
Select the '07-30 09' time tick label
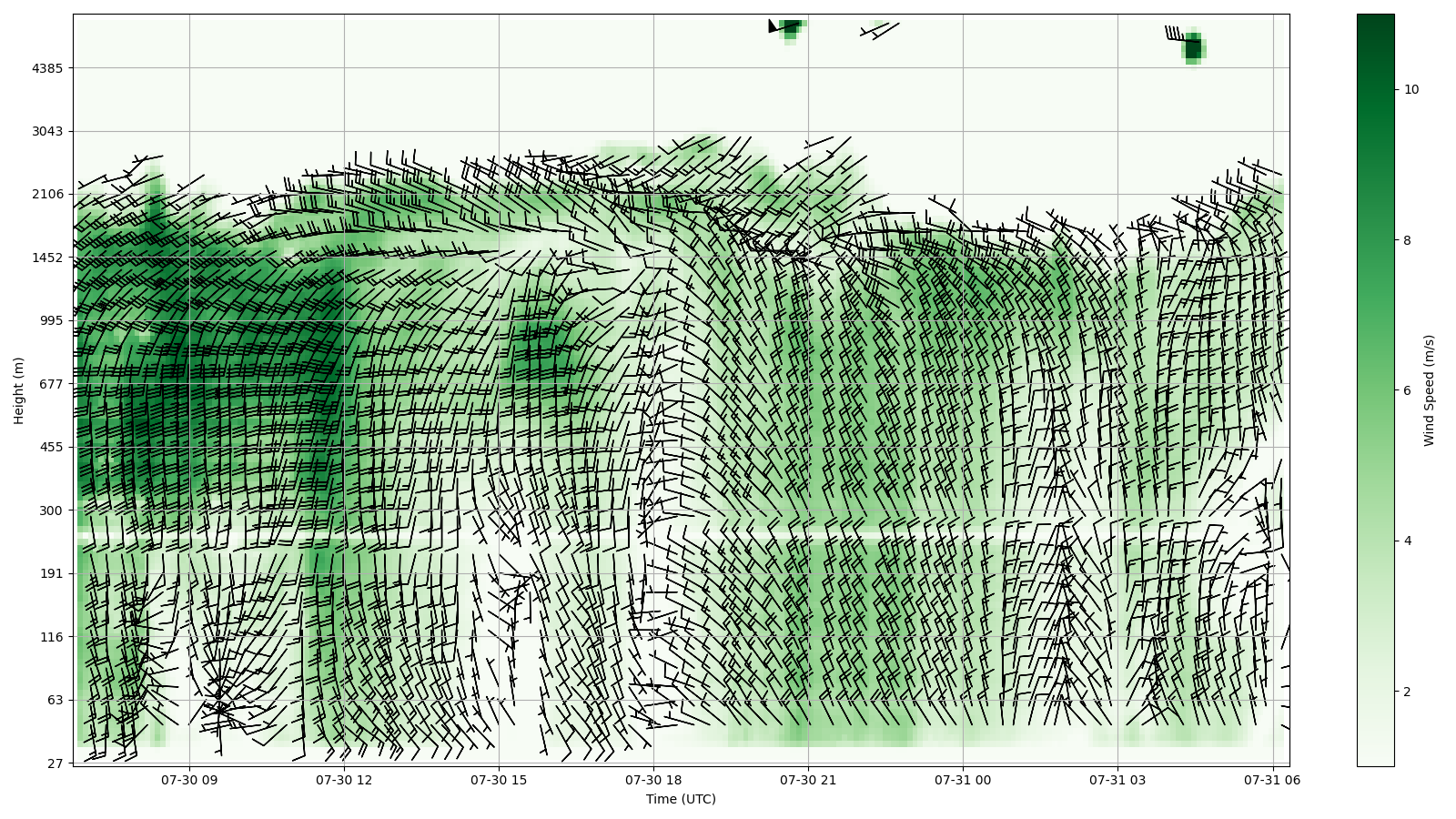tap(190, 780)
